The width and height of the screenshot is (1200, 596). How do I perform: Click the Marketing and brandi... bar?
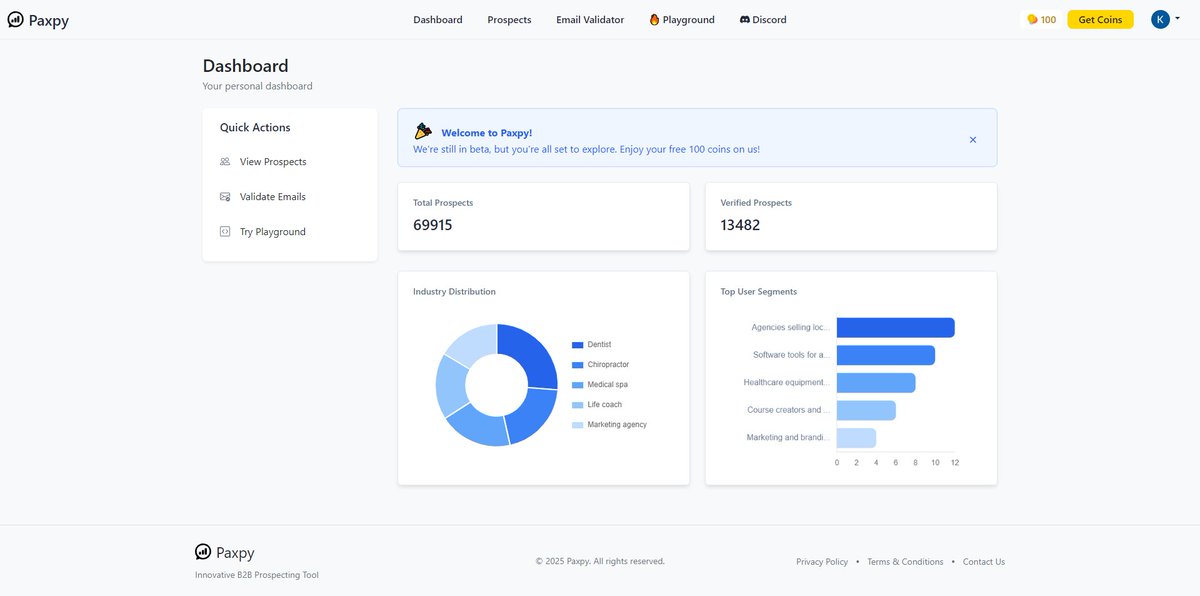[x=856, y=438]
